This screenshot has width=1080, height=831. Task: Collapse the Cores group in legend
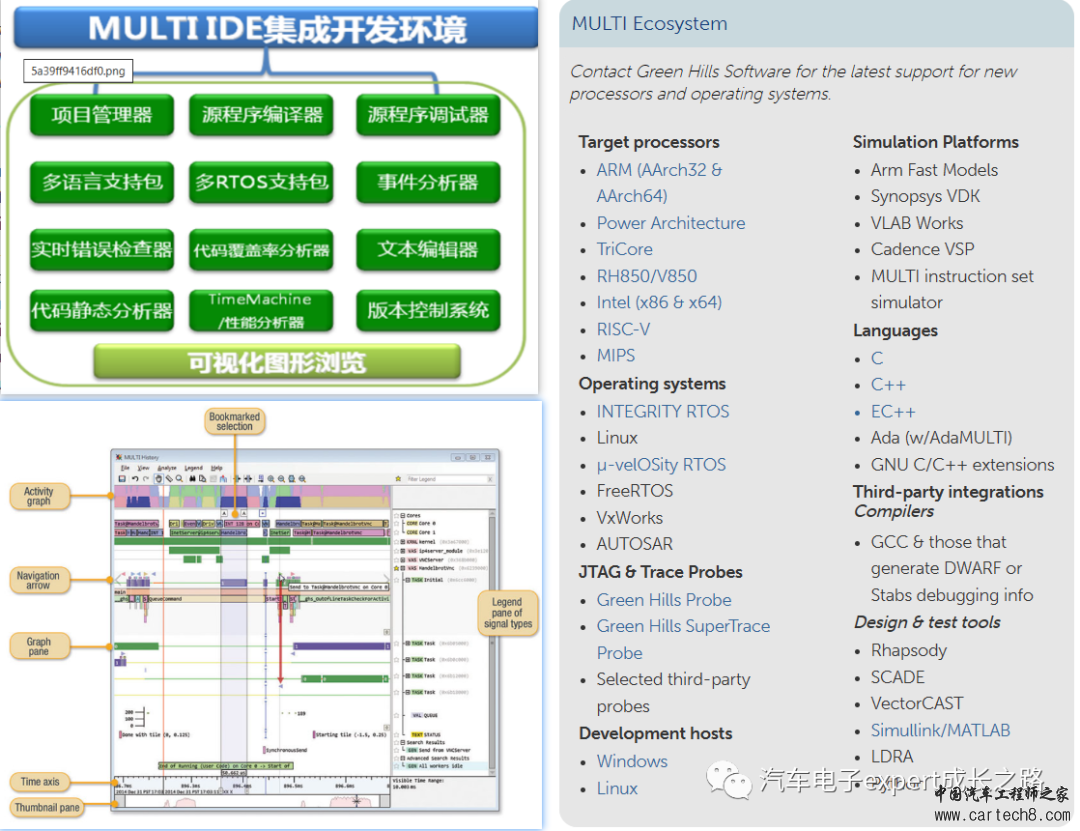point(403,515)
